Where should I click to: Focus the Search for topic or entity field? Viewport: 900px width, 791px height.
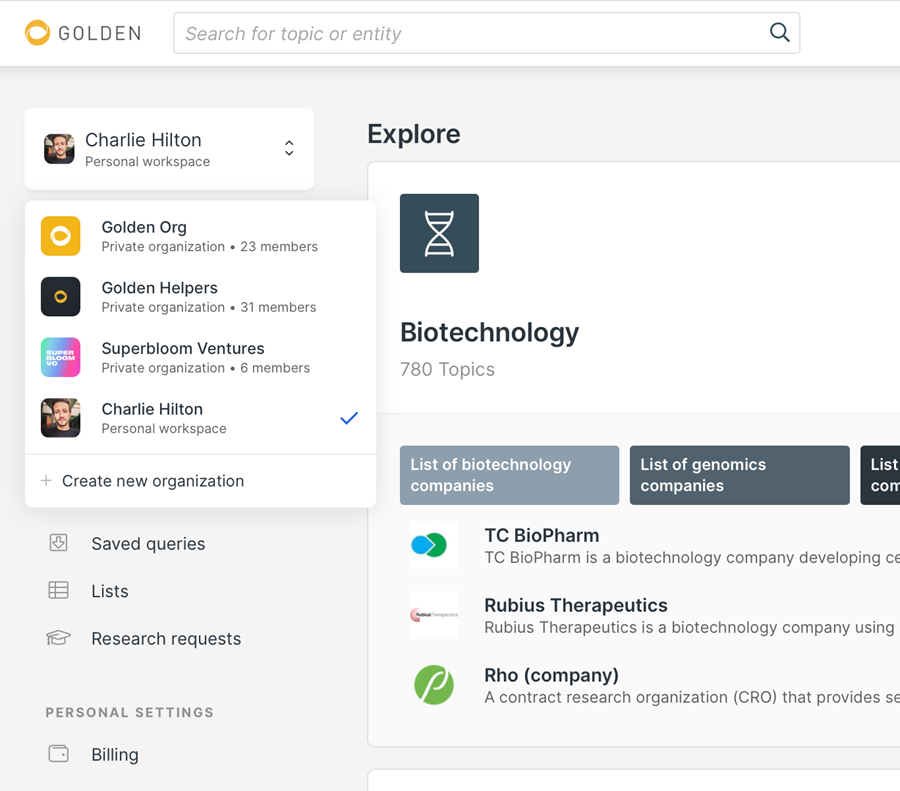(x=486, y=33)
